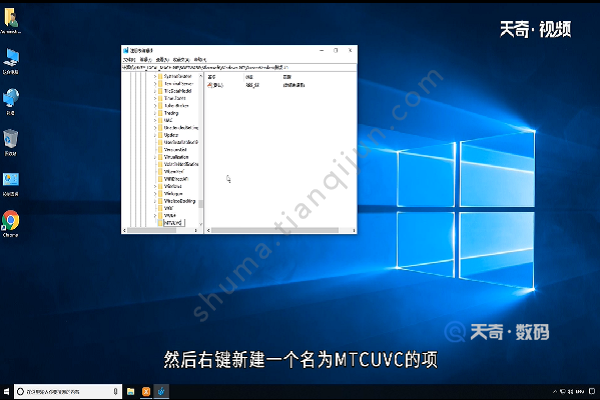The image size is (600, 400).
Task: Click the new MTCUVC folder icon
Action: tap(160, 223)
